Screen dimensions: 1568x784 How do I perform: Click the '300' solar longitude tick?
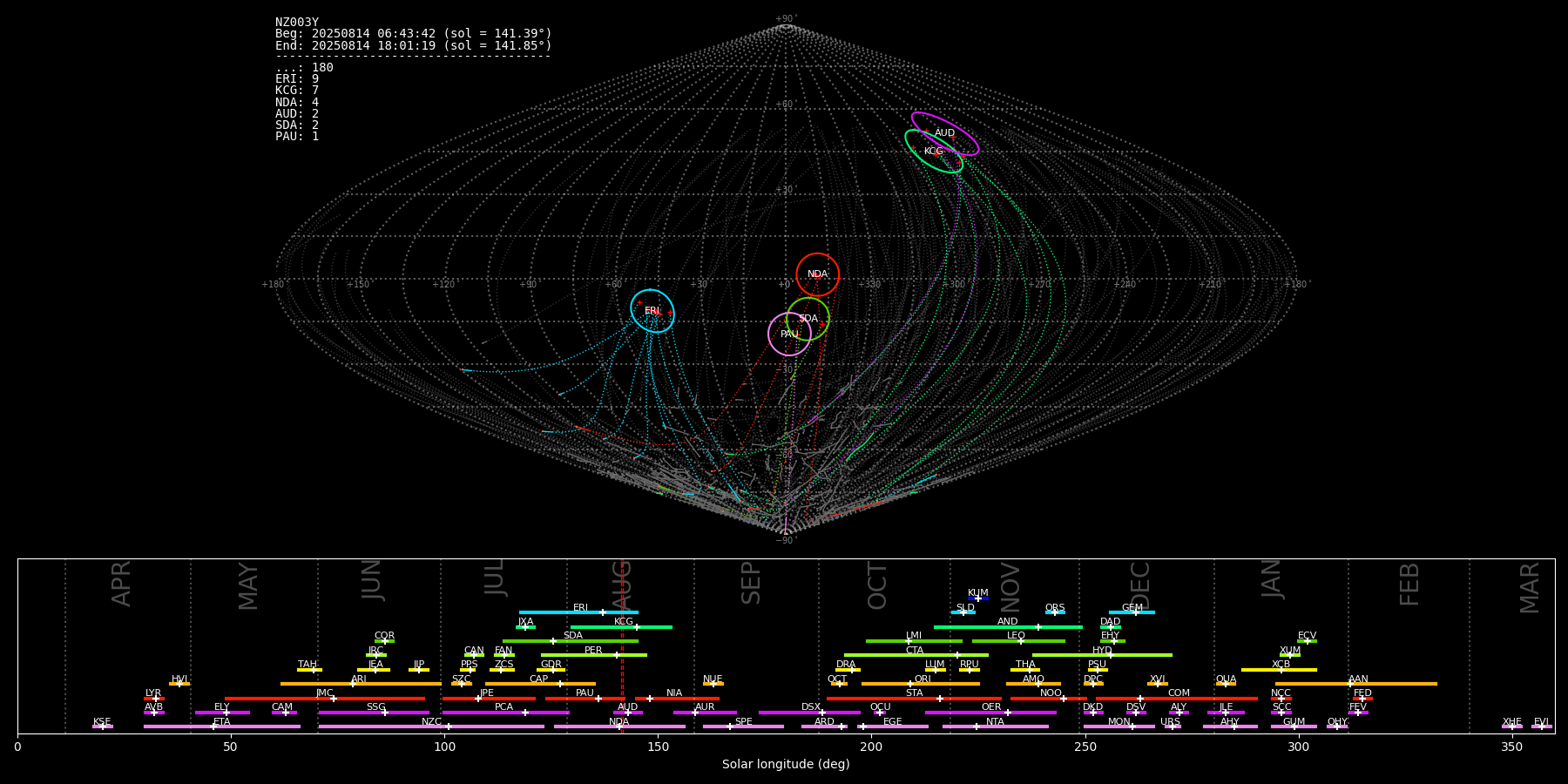(x=1298, y=747)
